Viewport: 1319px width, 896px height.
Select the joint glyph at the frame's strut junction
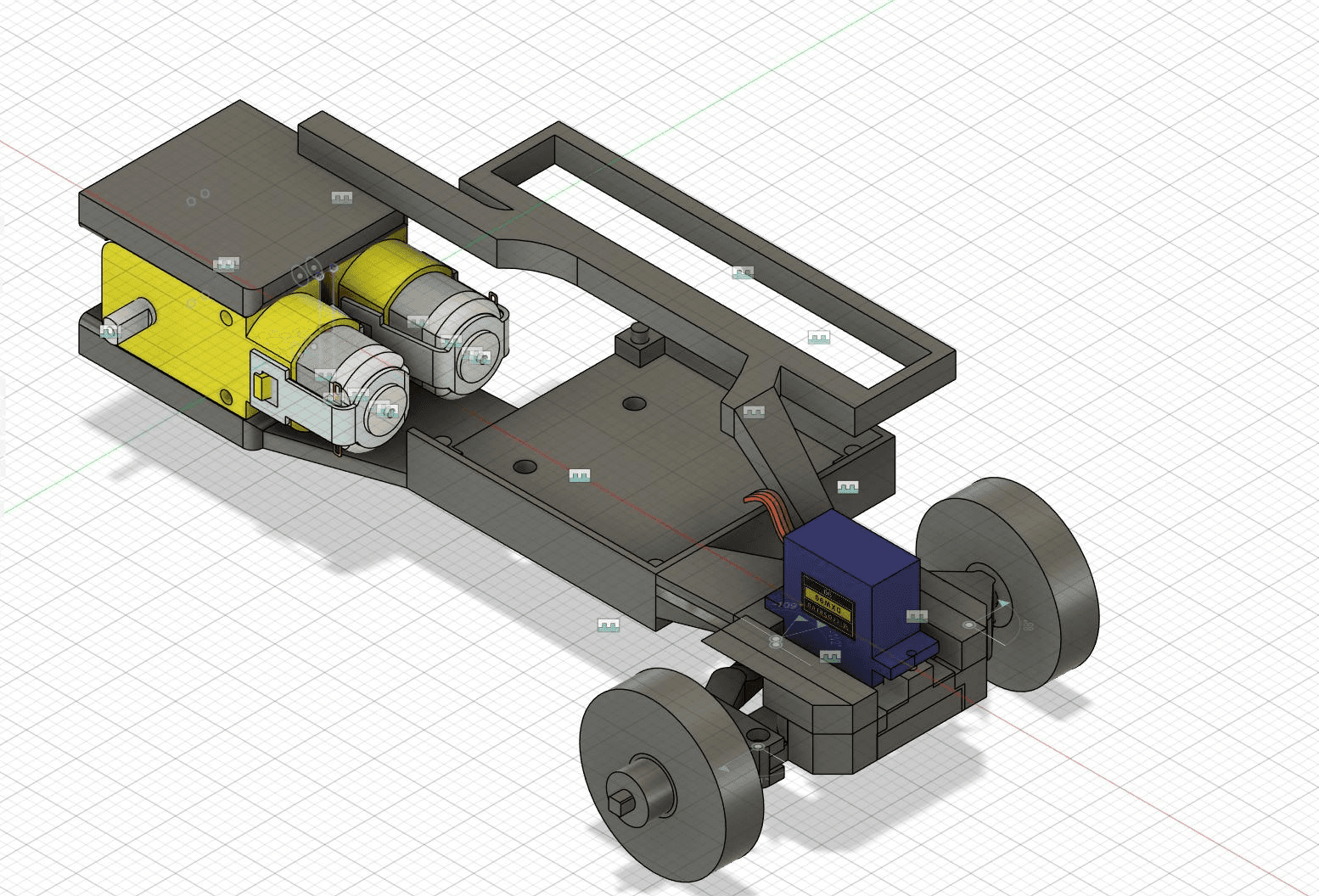(x=754, y=412)
